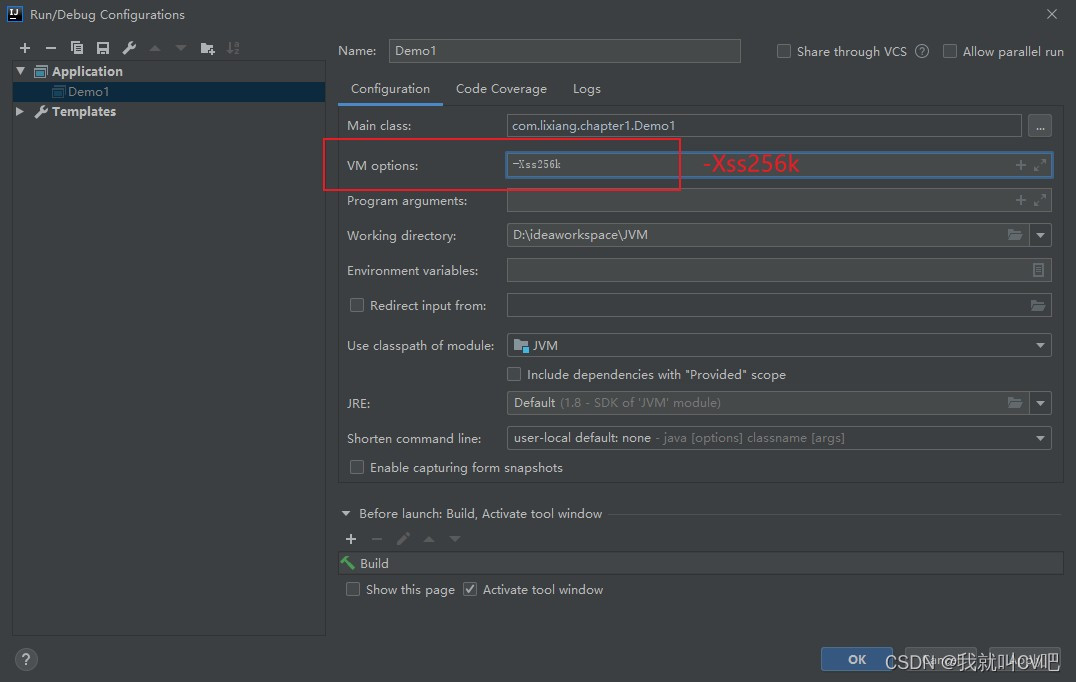Select the Build task in Before launch list
Viewport: 1076px width, 682px height.
[x=701, y=563]
